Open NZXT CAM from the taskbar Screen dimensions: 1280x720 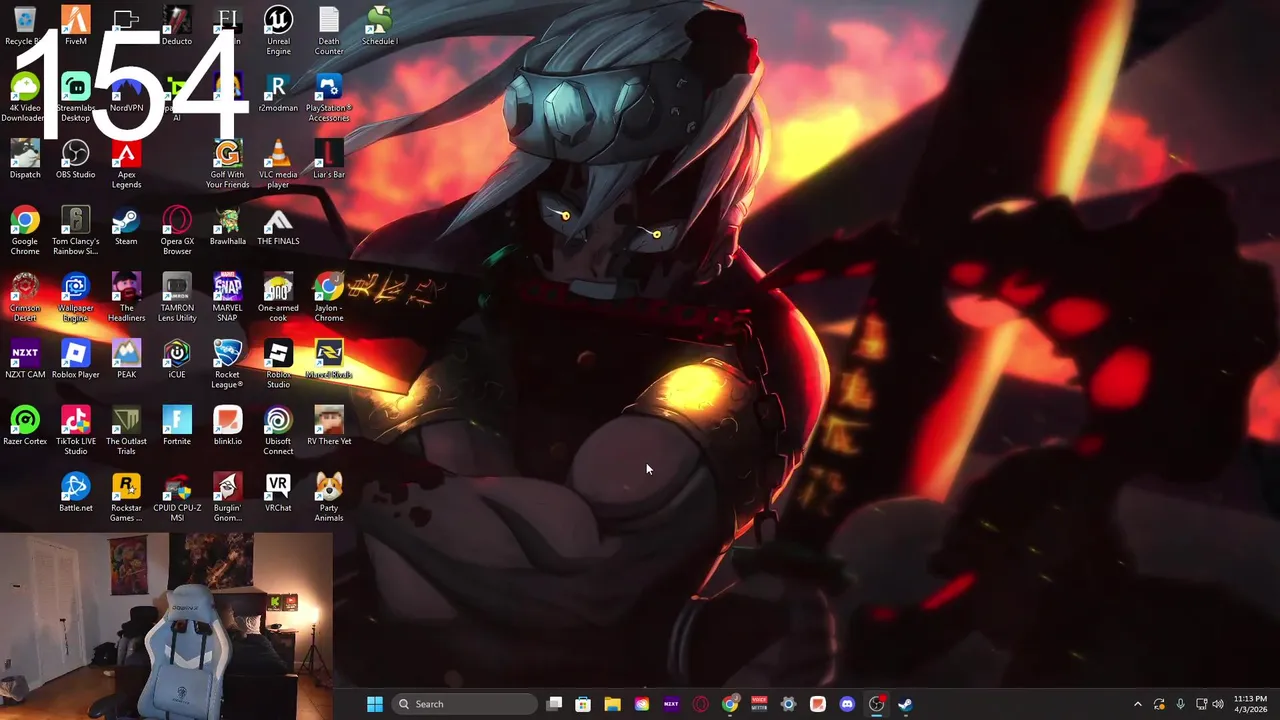[671, 704]
